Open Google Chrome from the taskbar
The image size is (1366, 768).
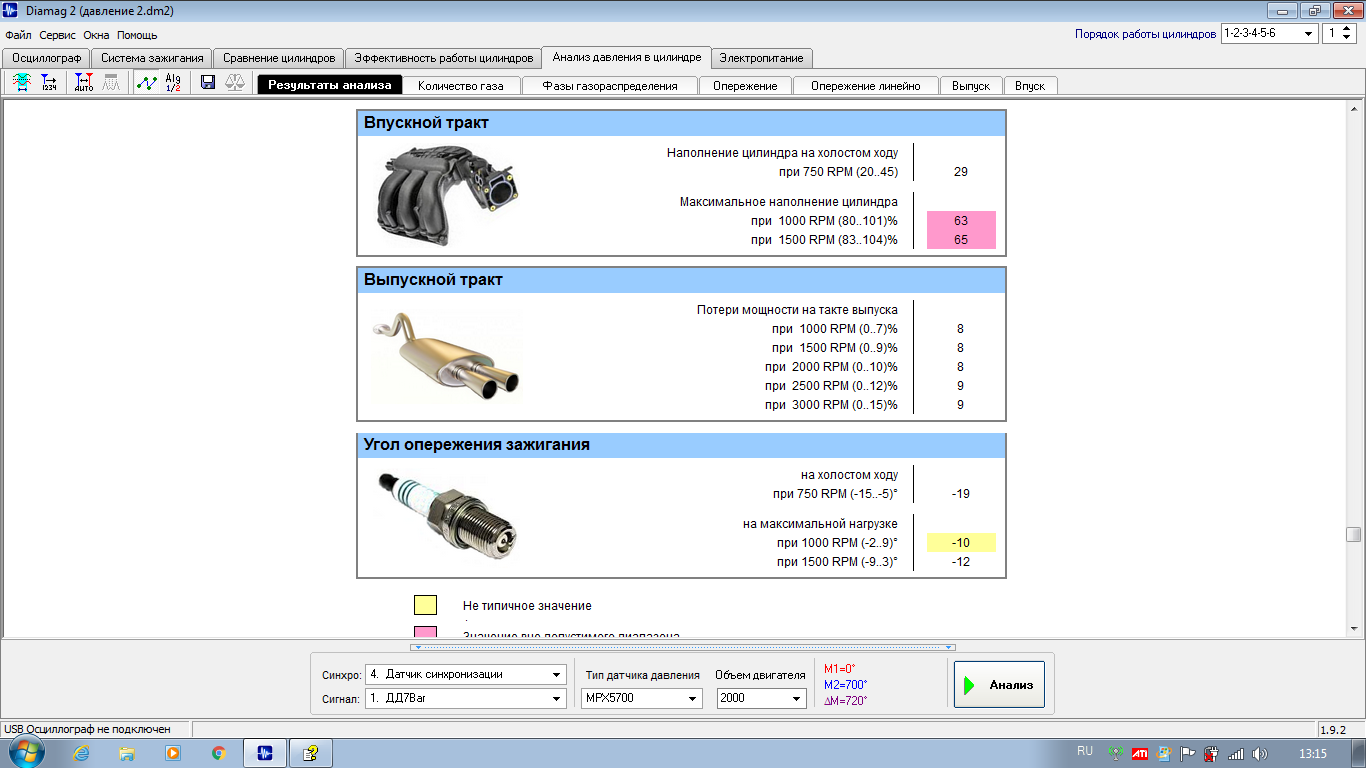click(x=219, y=753)
